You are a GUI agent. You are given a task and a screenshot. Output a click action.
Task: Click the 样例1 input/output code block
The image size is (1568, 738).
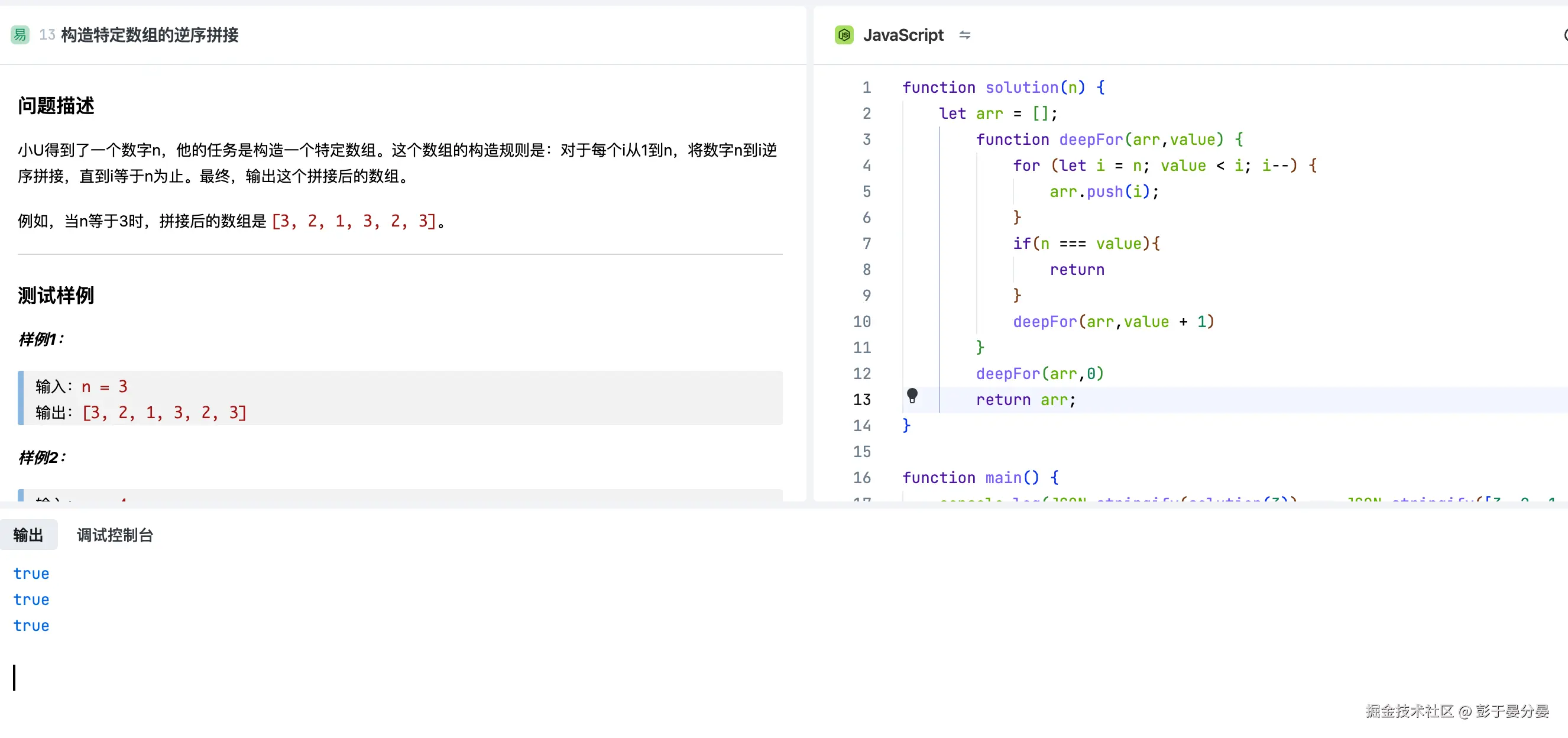pos(399,399)
